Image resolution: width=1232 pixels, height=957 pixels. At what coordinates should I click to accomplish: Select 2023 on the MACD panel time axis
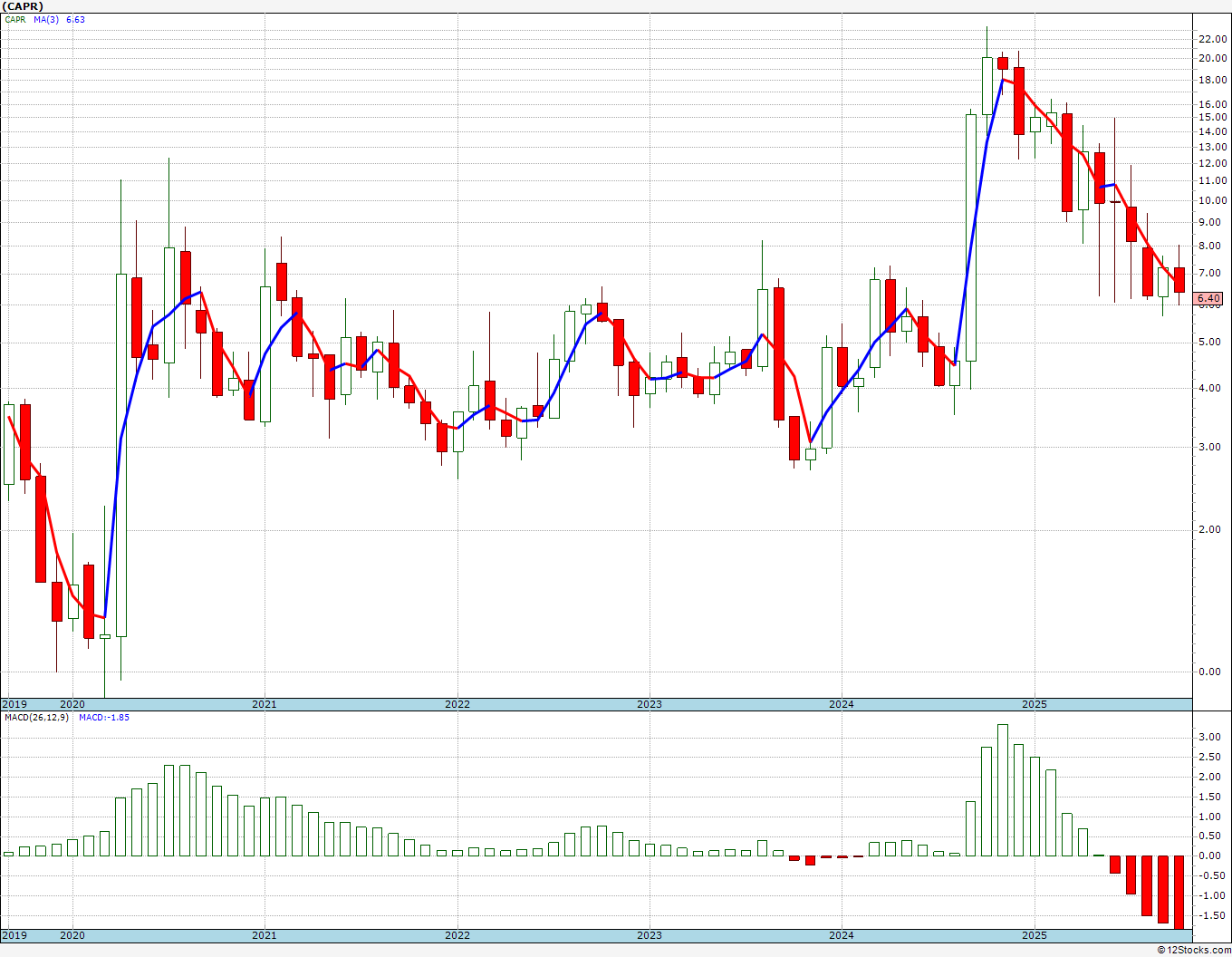click(x=650, y=935)
